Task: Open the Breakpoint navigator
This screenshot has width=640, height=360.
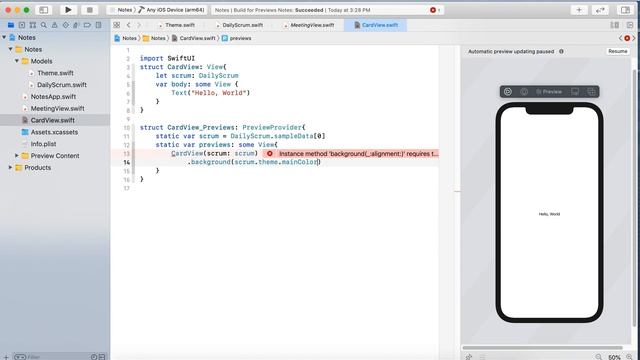Action: coord(87,25)
